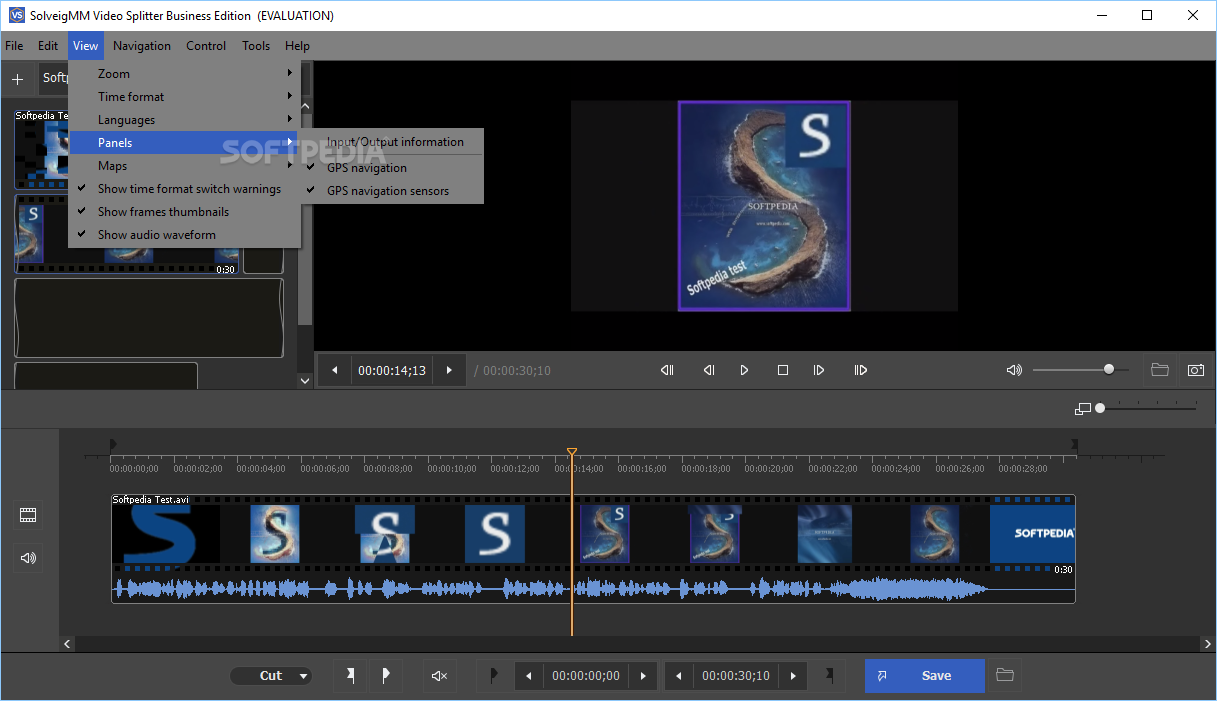Go to fragment end marker icon
The width and height of the screenshot is (1217, 701).
point(829,676)
